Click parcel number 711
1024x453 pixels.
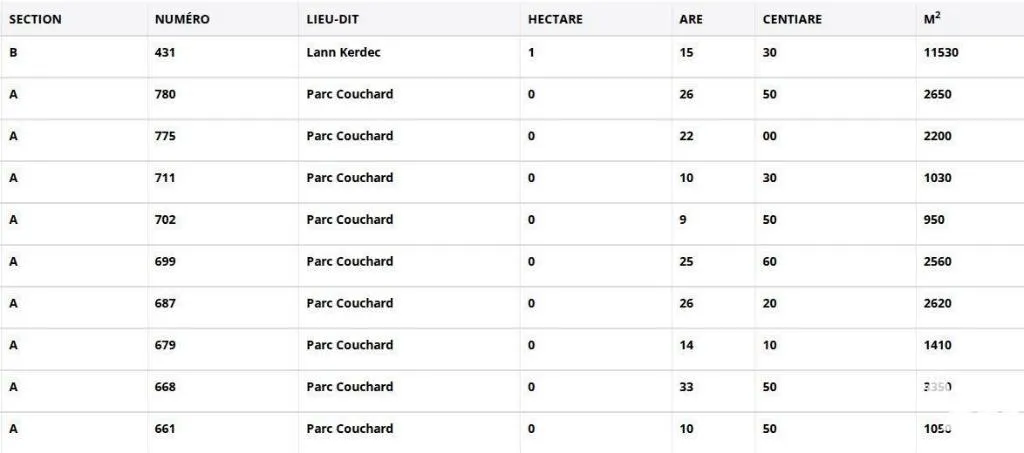pos(165,178)
